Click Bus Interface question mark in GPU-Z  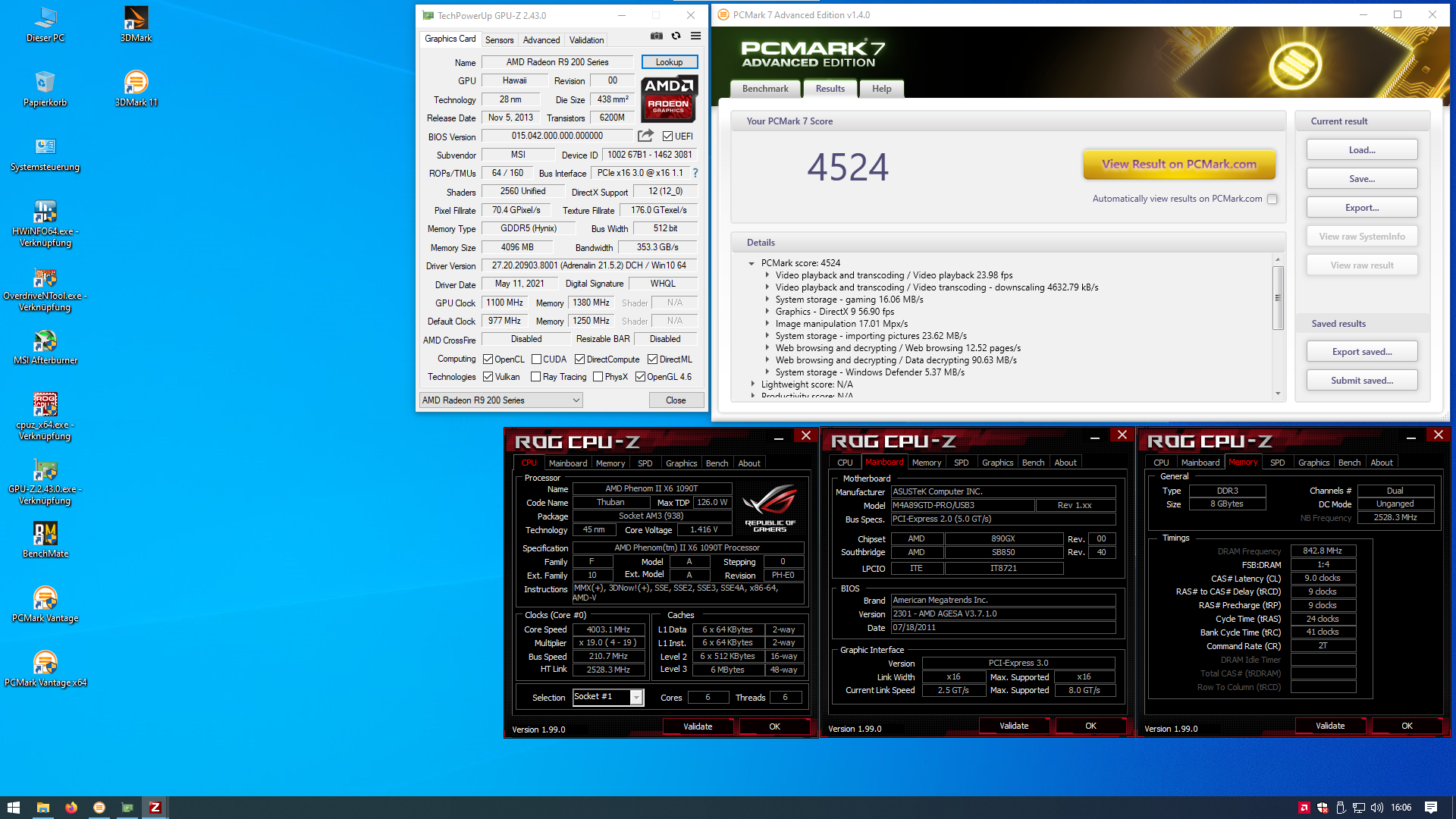point(695,173)
